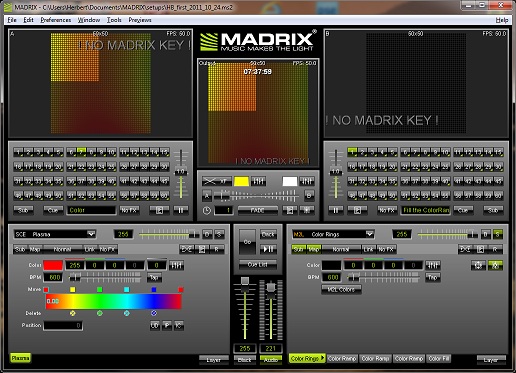This screenshot has width=516, height=373.
Task: Snap crossfader to side A
Action: click(x=207, y=196)
